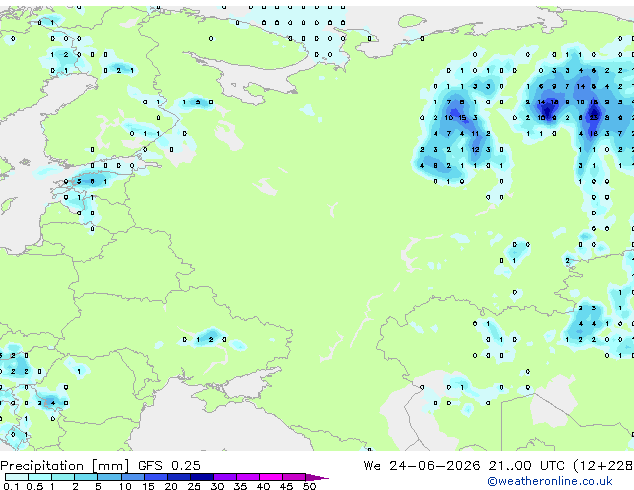
Task: Click the pale cyan 0.1–0.5 mm legend swatch
Action: tap(17, 477)
